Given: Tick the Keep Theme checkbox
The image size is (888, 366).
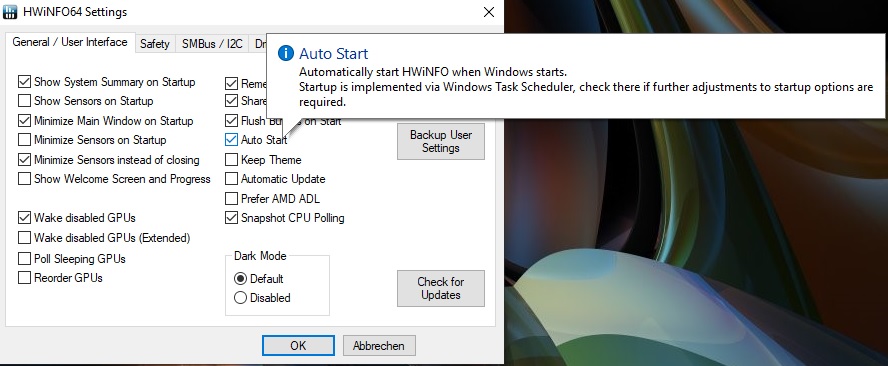Looking at the screenshot, I should 231,160.
